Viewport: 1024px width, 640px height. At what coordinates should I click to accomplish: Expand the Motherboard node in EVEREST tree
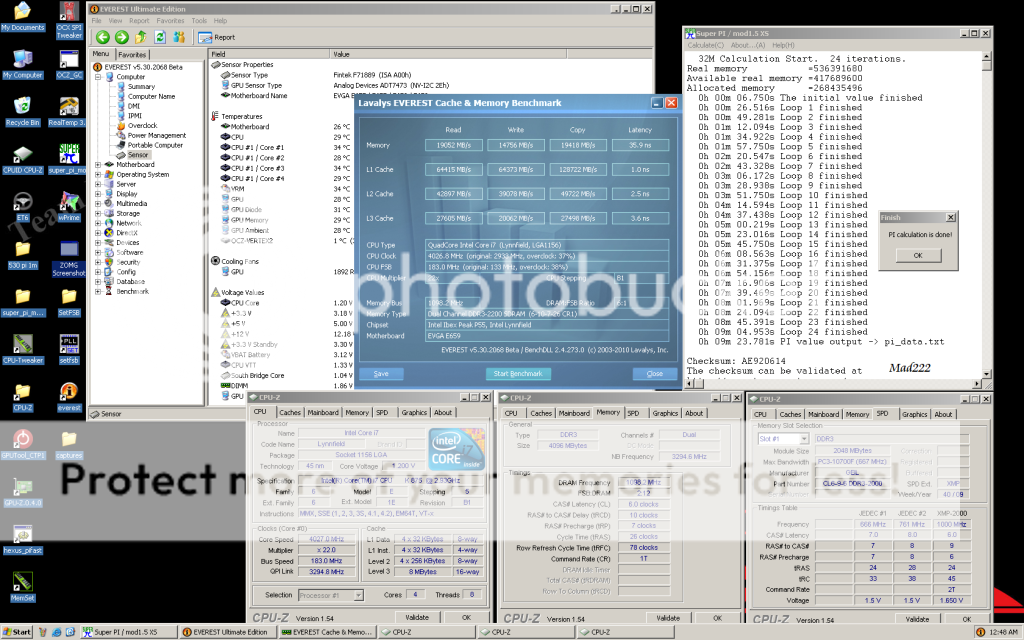click(x=97, y=165)
